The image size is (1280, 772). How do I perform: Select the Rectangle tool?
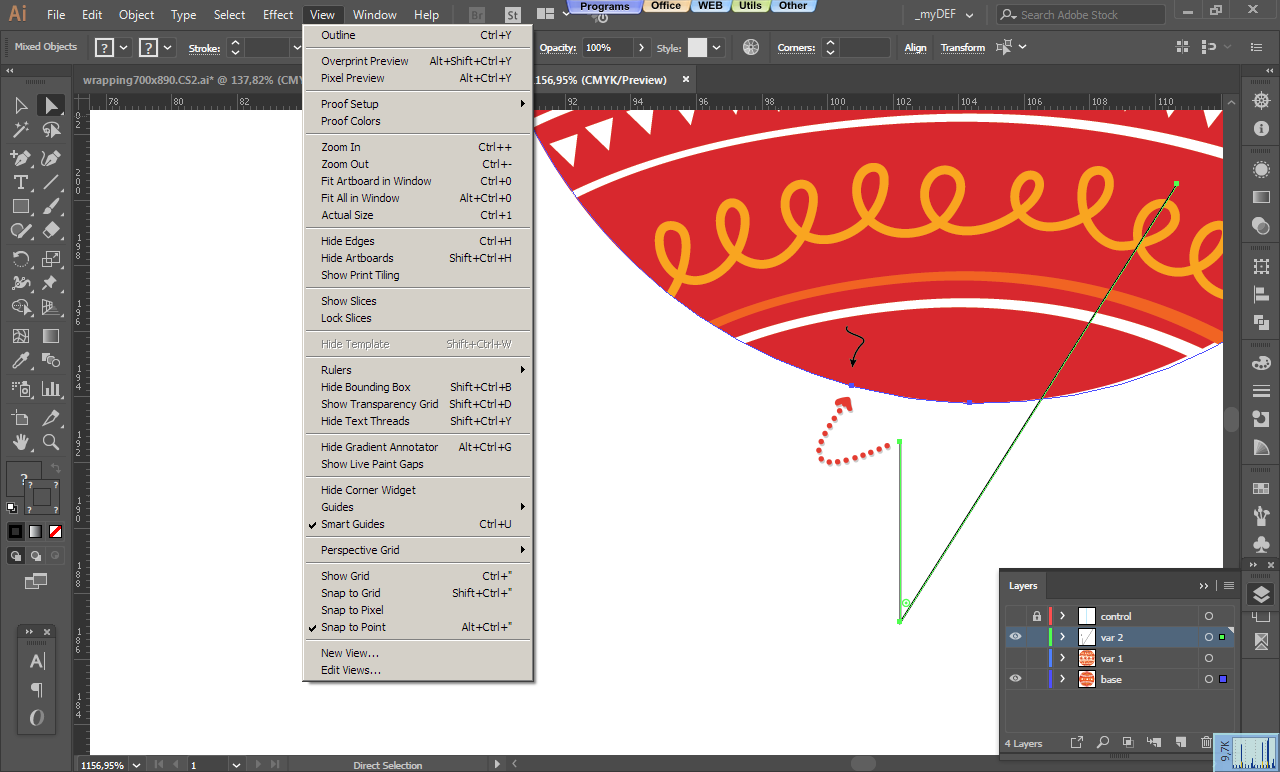coord(20,207)
